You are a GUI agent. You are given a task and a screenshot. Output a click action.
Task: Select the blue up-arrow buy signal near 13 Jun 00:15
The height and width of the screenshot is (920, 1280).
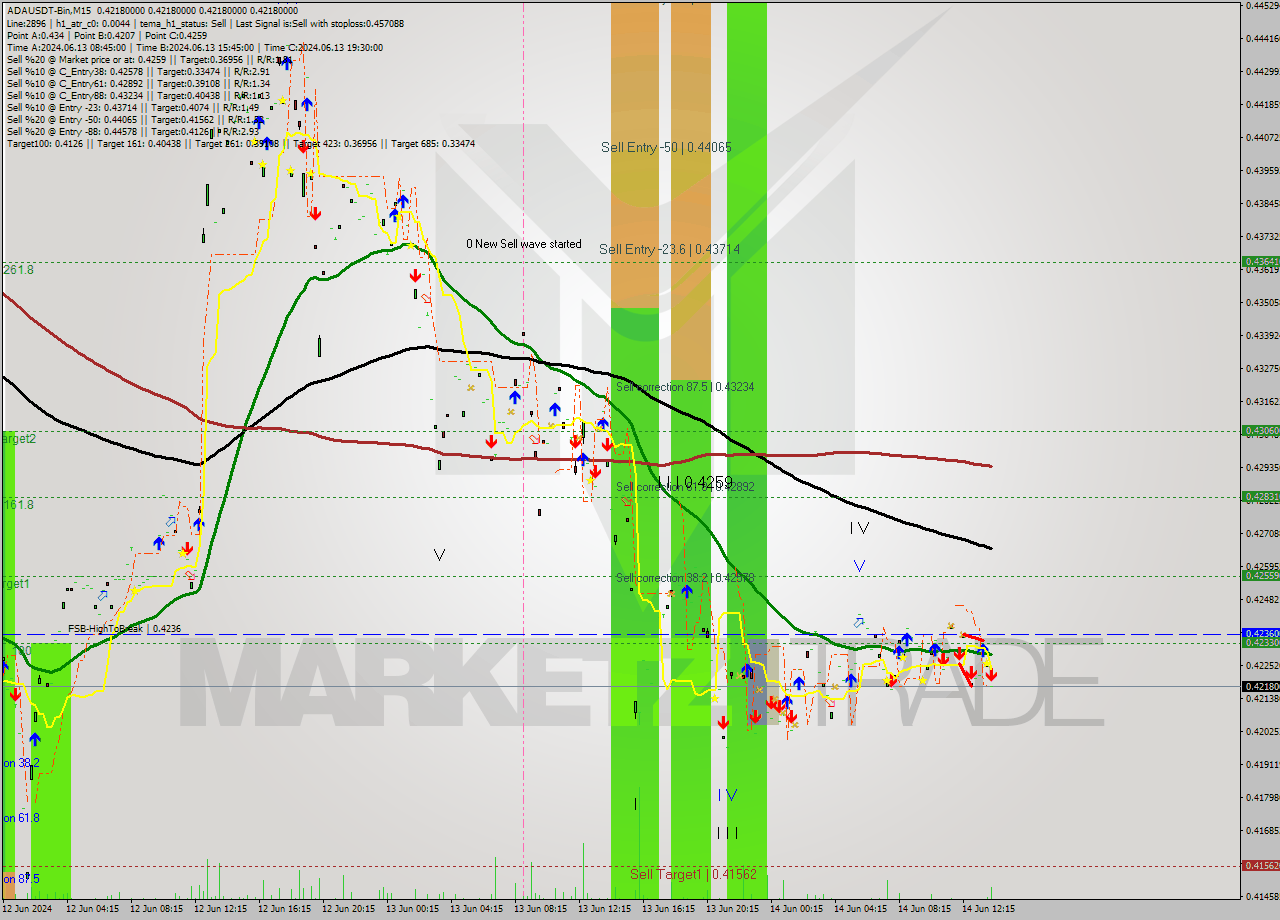pos(404,202)
